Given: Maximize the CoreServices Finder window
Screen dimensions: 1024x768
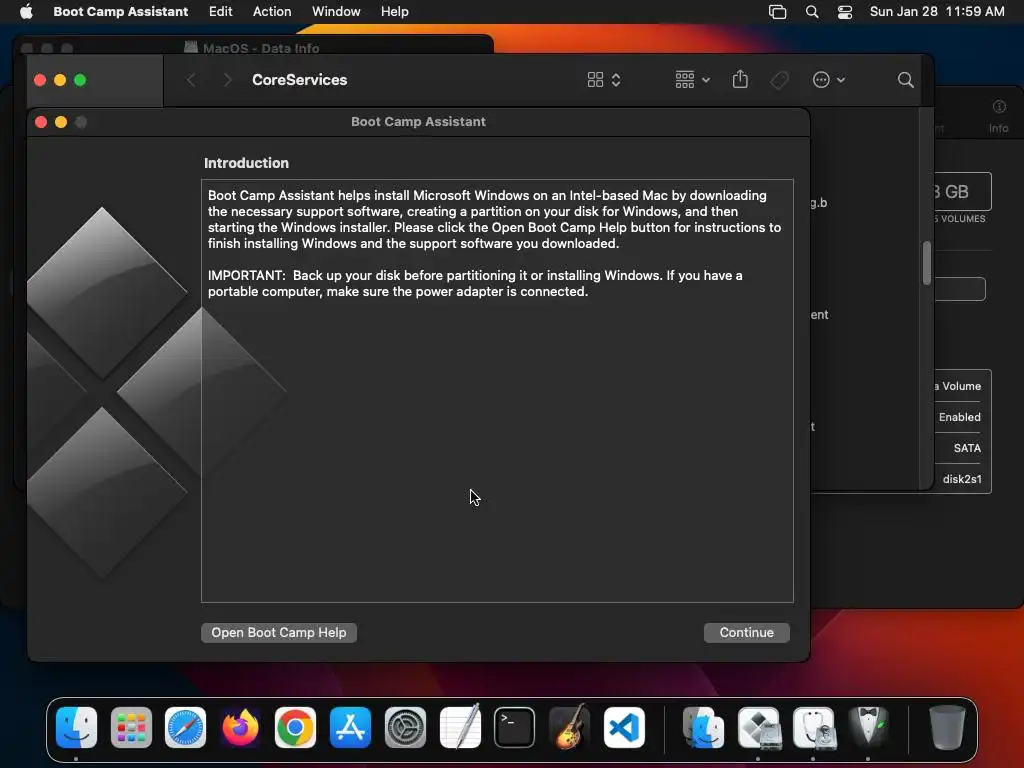Looking at the screenshot, I should tap(80, 80).
